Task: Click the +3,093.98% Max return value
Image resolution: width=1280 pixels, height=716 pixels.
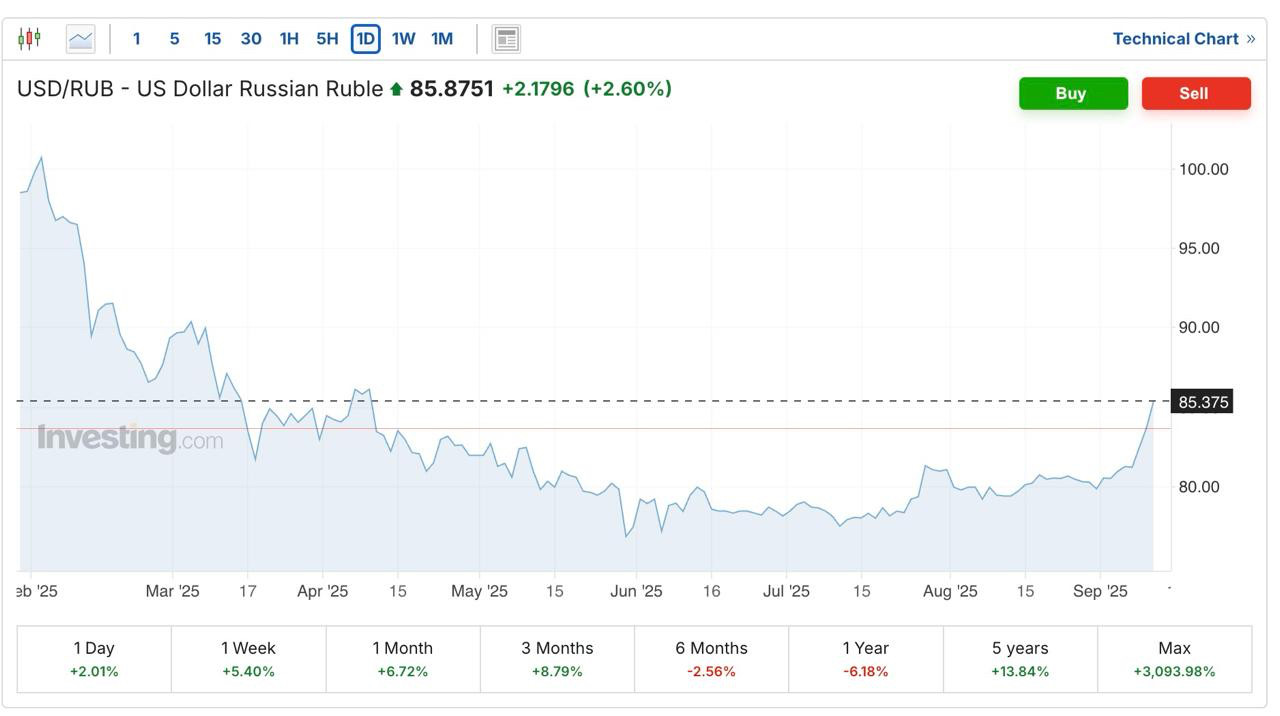Action: (x=1174, y=671)
